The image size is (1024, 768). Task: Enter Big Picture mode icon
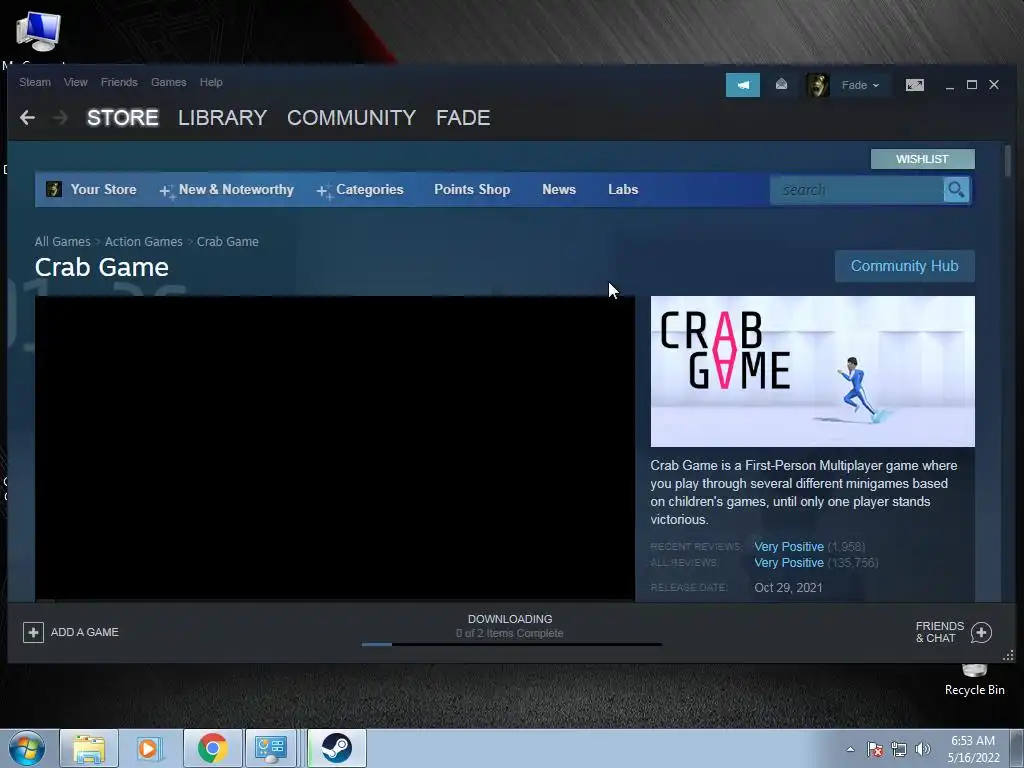coord(914,85)
